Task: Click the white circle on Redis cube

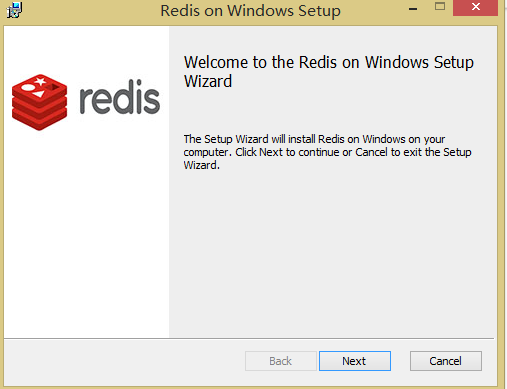Action: 27,88
